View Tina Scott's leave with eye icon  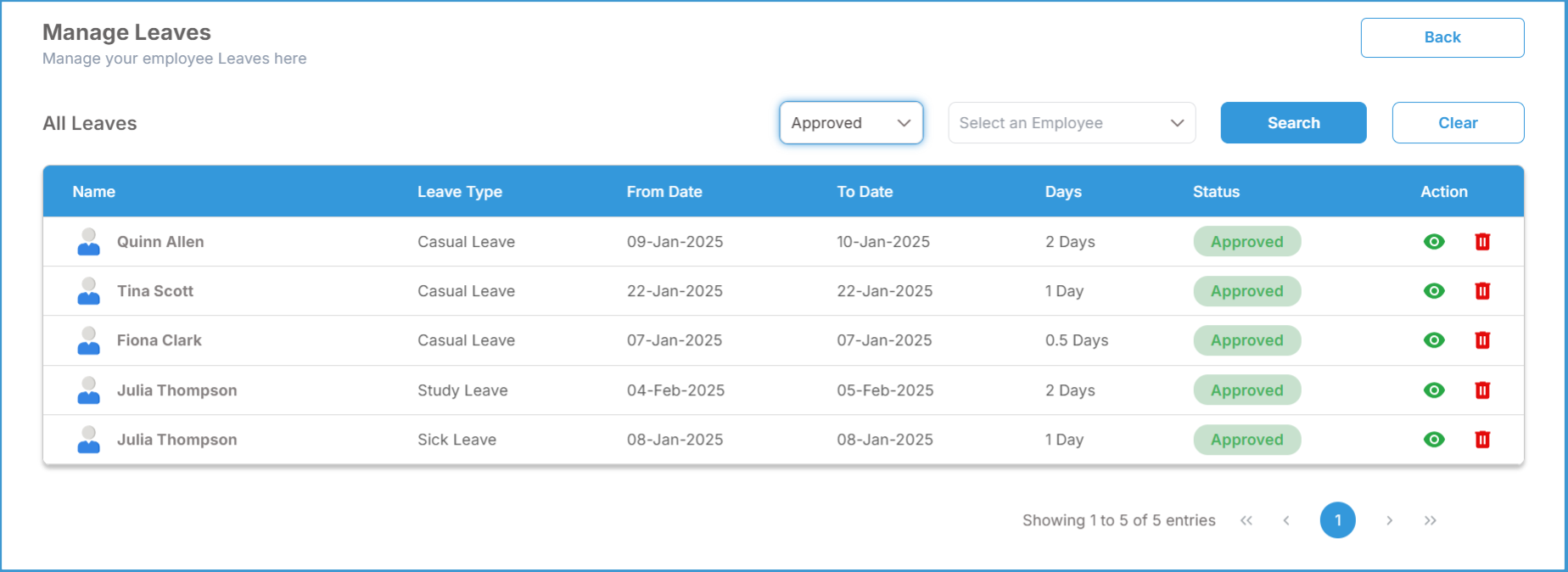point(1434,291)
